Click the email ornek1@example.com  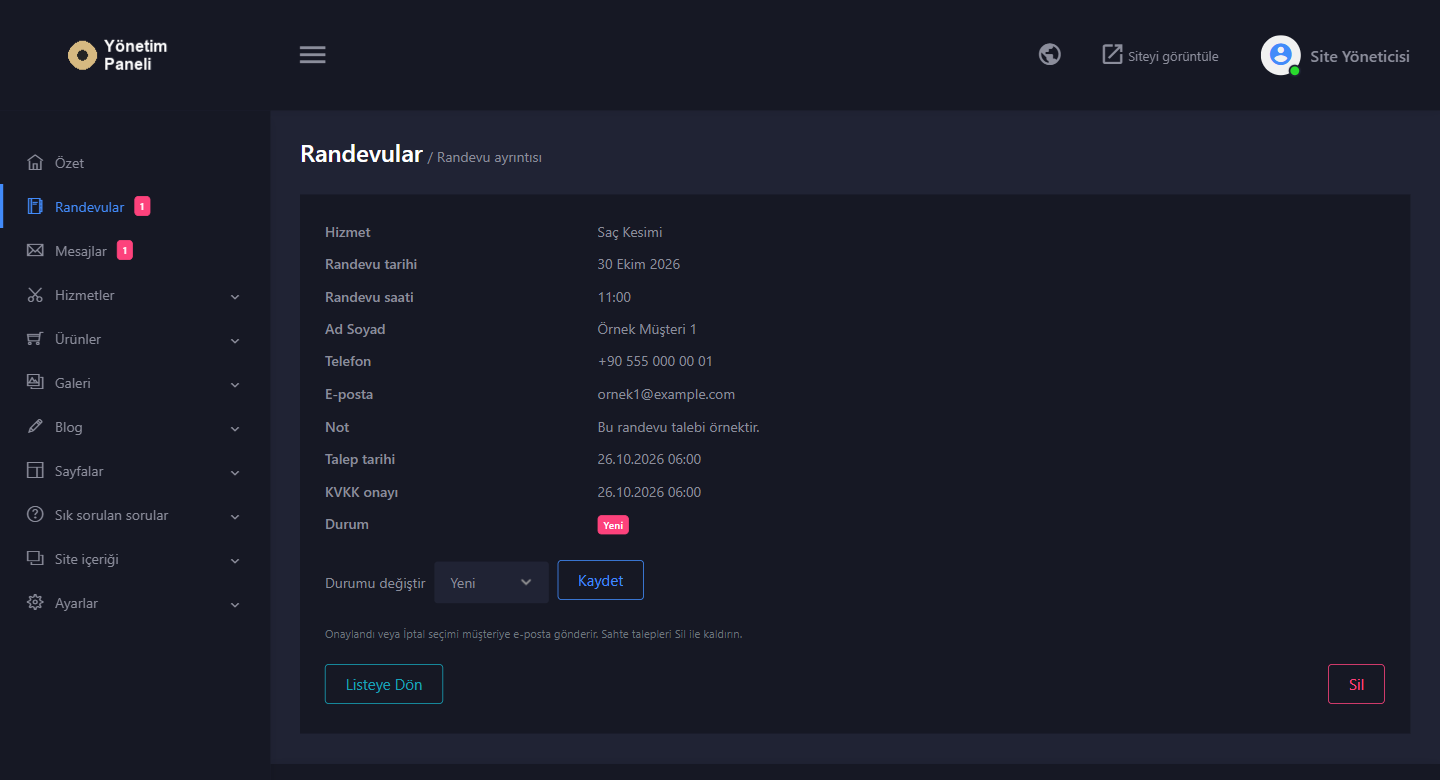666,395
